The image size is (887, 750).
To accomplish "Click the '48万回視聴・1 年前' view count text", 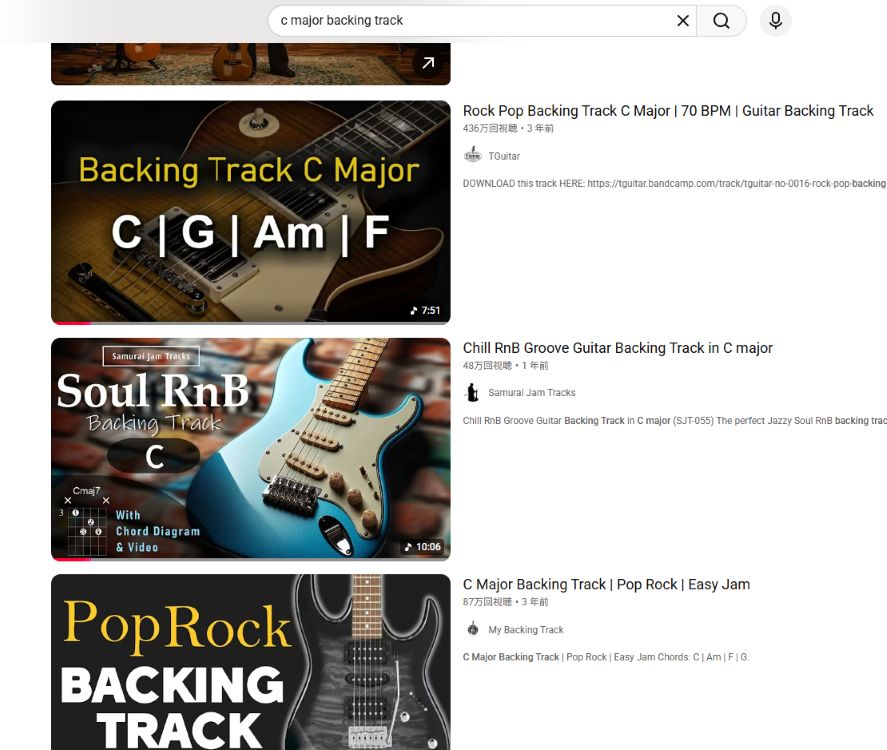I will (505, 365).
